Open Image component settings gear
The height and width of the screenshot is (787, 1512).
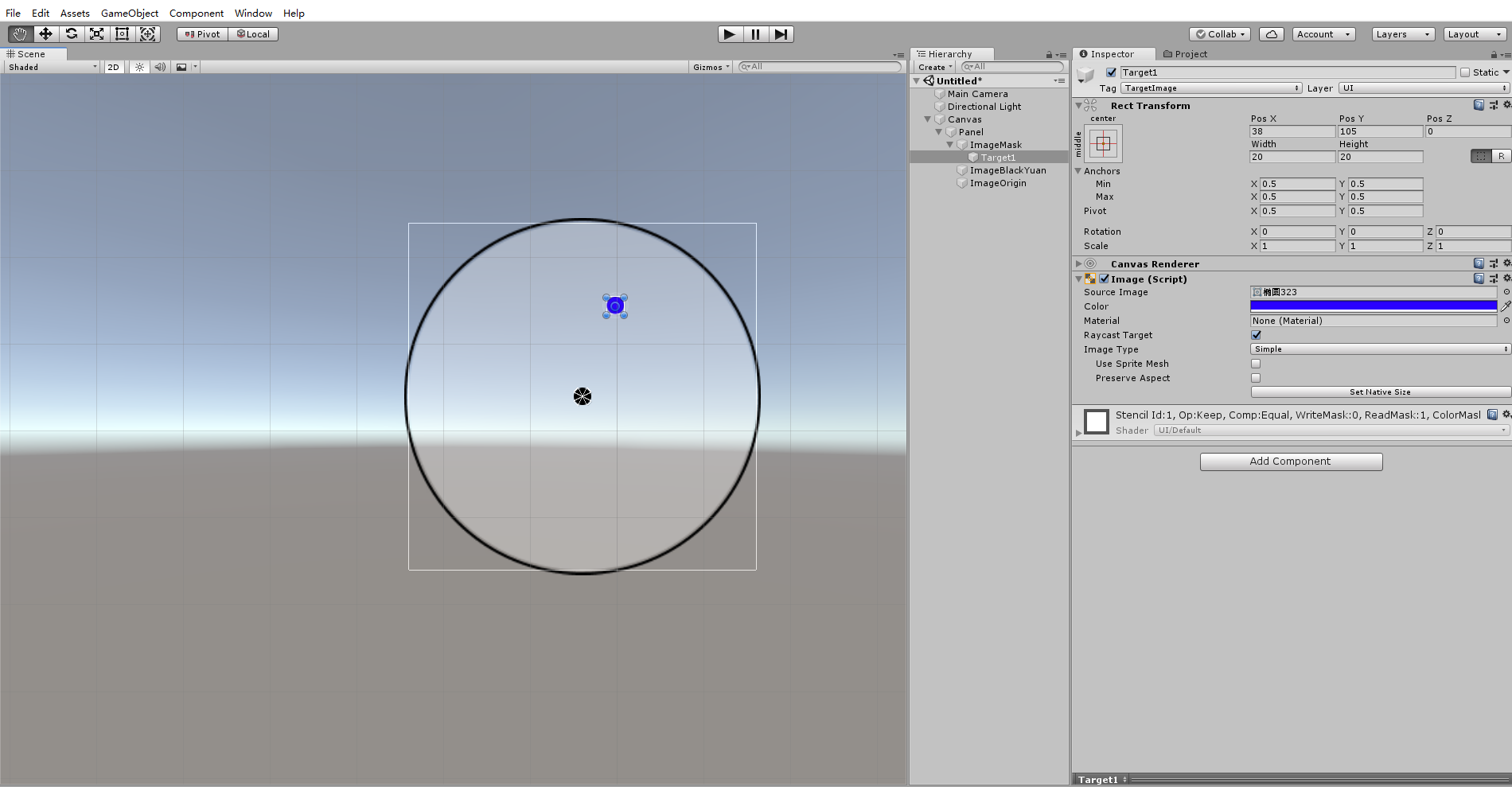(x=1506, y=279)
